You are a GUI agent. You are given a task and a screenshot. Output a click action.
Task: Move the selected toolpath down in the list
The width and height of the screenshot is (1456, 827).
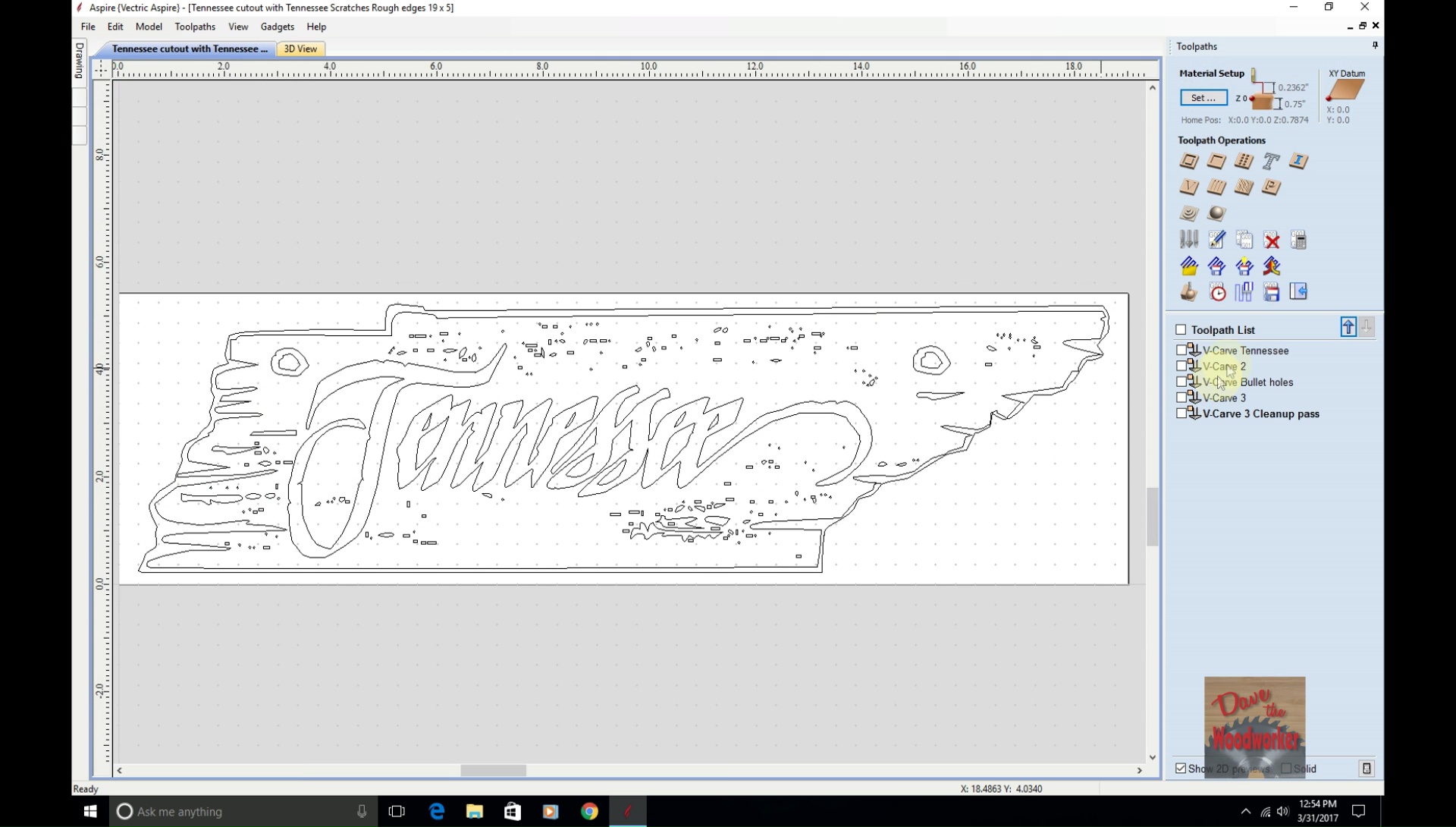pyautogui.click(x=1367, y=327)
